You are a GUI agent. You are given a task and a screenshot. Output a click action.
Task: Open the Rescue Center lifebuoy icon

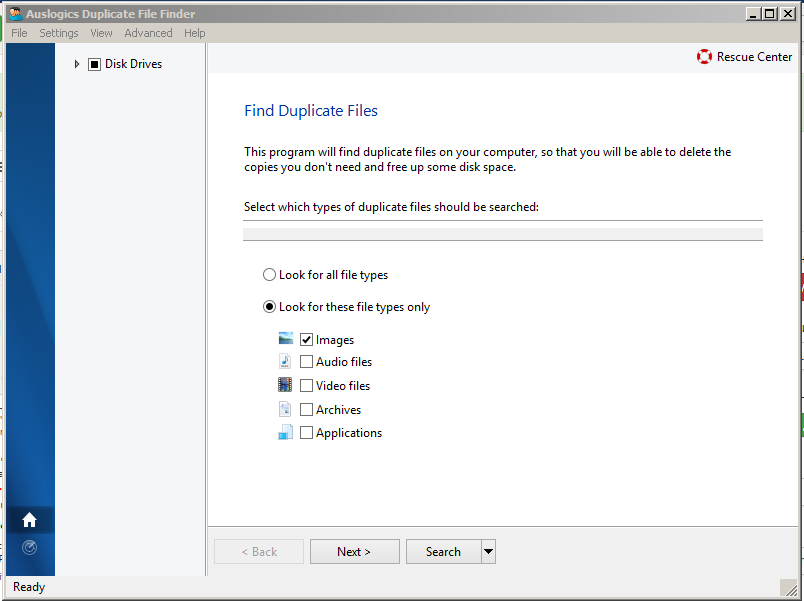pyautogui.click(x=704, y=56)
